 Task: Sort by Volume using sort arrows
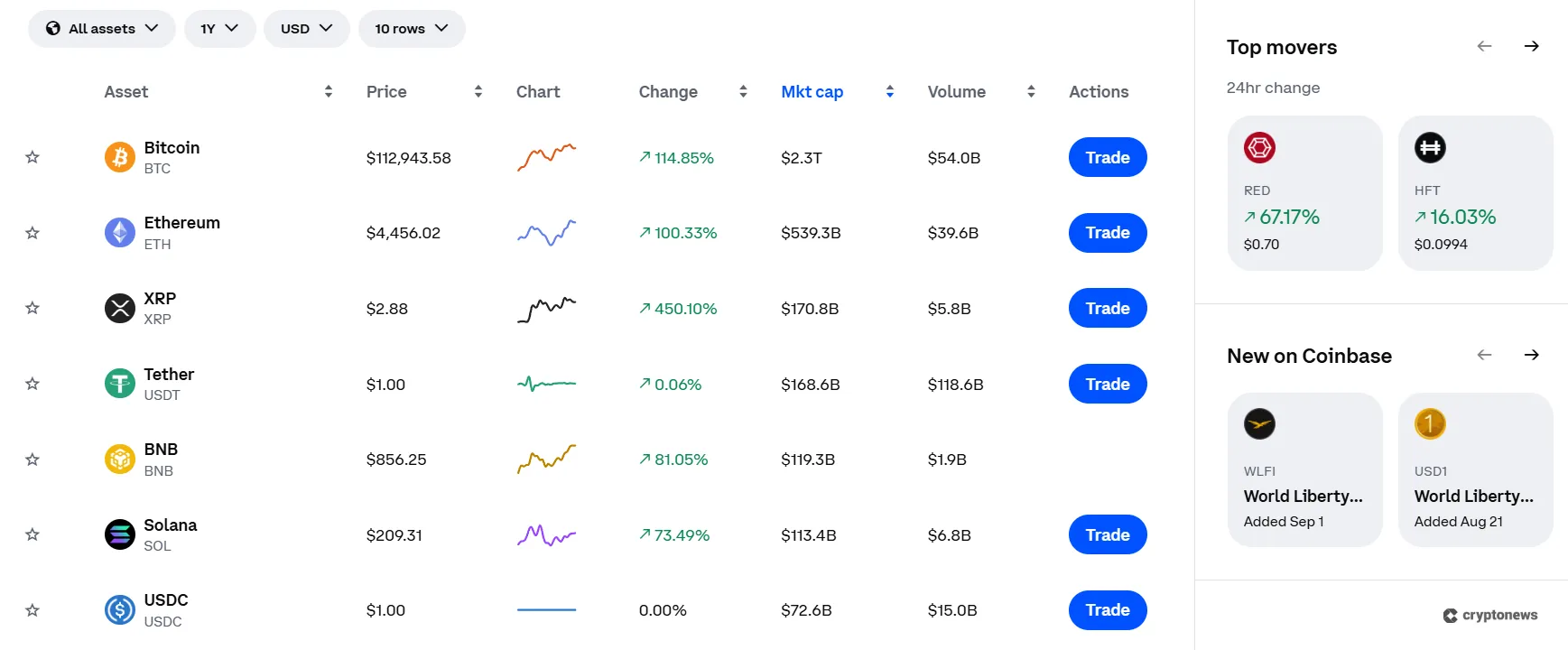point(1031,91)
